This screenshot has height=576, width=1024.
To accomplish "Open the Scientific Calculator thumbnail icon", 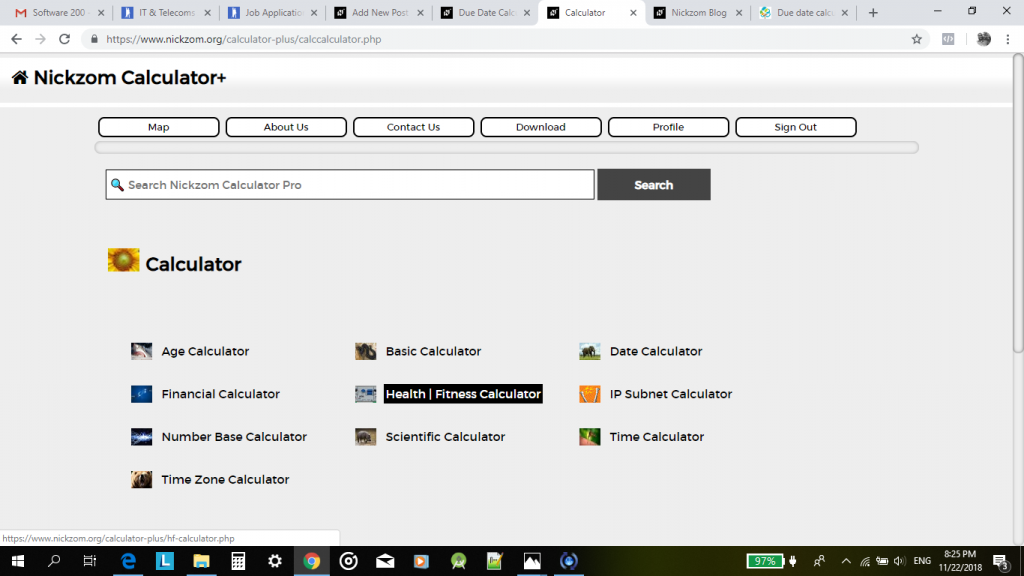I will coord(366,437).
